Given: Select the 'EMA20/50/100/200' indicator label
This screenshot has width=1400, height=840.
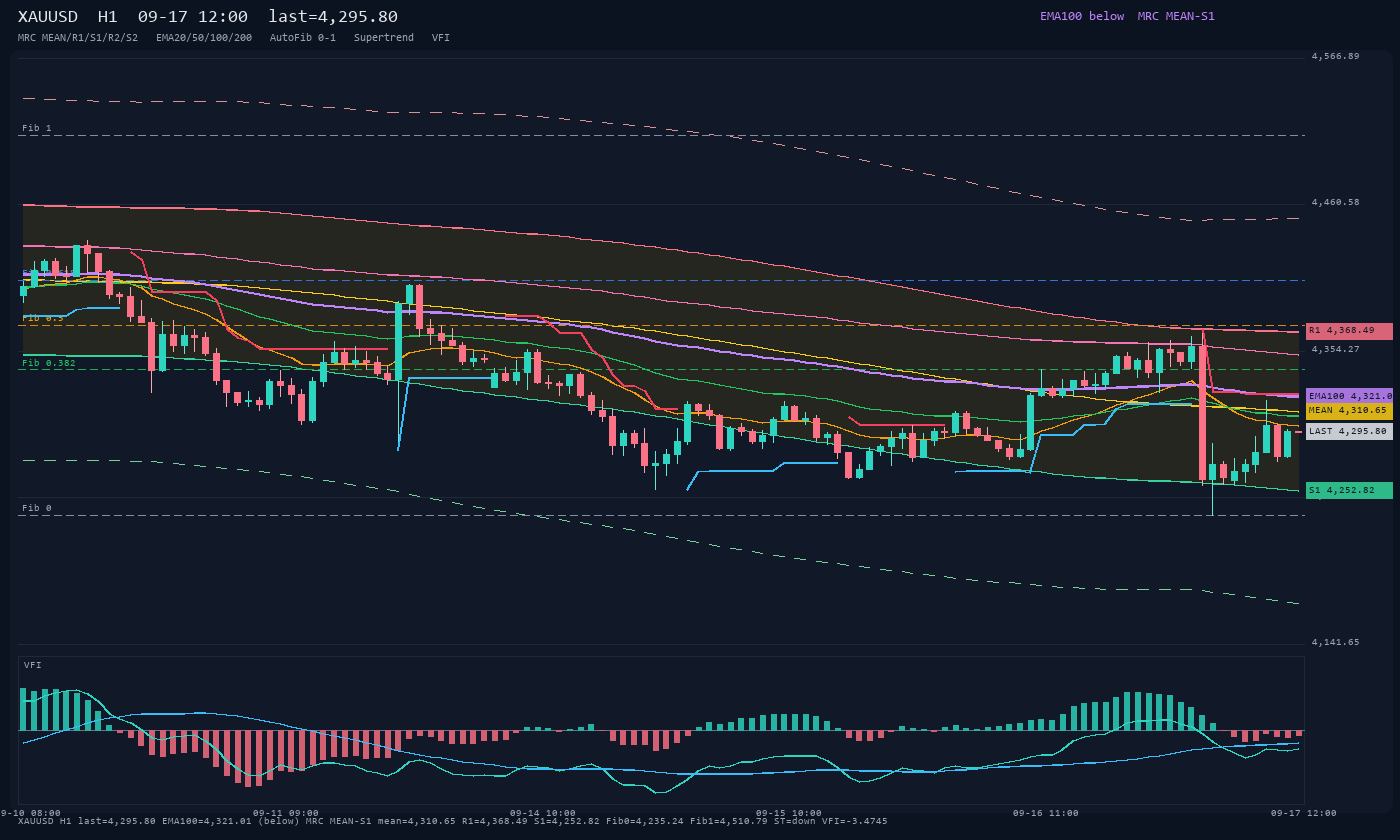Looking at the screenshot, I should (x=204, y=38).
